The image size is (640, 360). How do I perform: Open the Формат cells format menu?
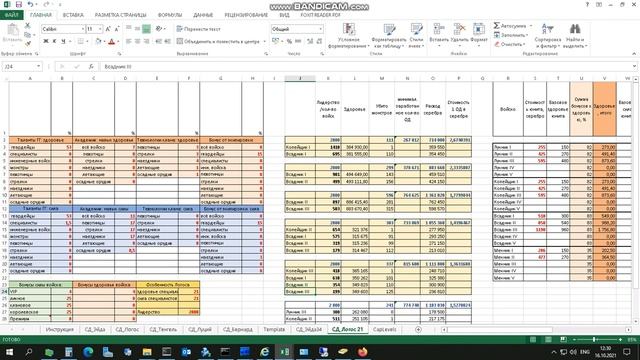pyautogui.click(x=479, y=33)
